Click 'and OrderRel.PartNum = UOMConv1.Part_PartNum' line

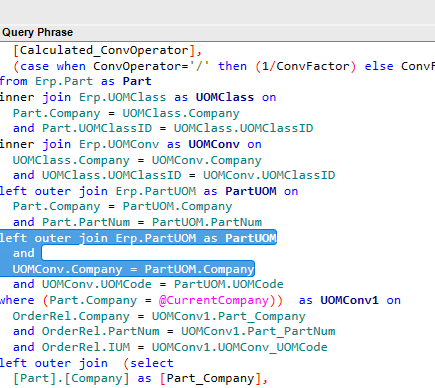[x=174, y=331]
